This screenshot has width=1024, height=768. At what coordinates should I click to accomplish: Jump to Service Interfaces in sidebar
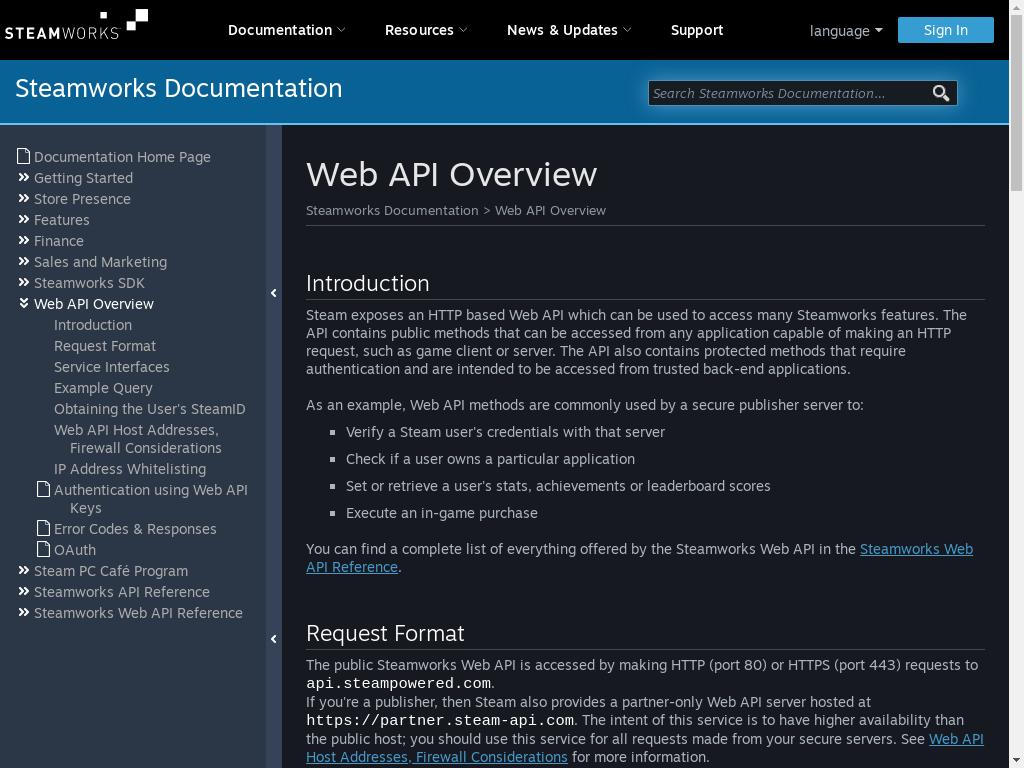(112, 366)
